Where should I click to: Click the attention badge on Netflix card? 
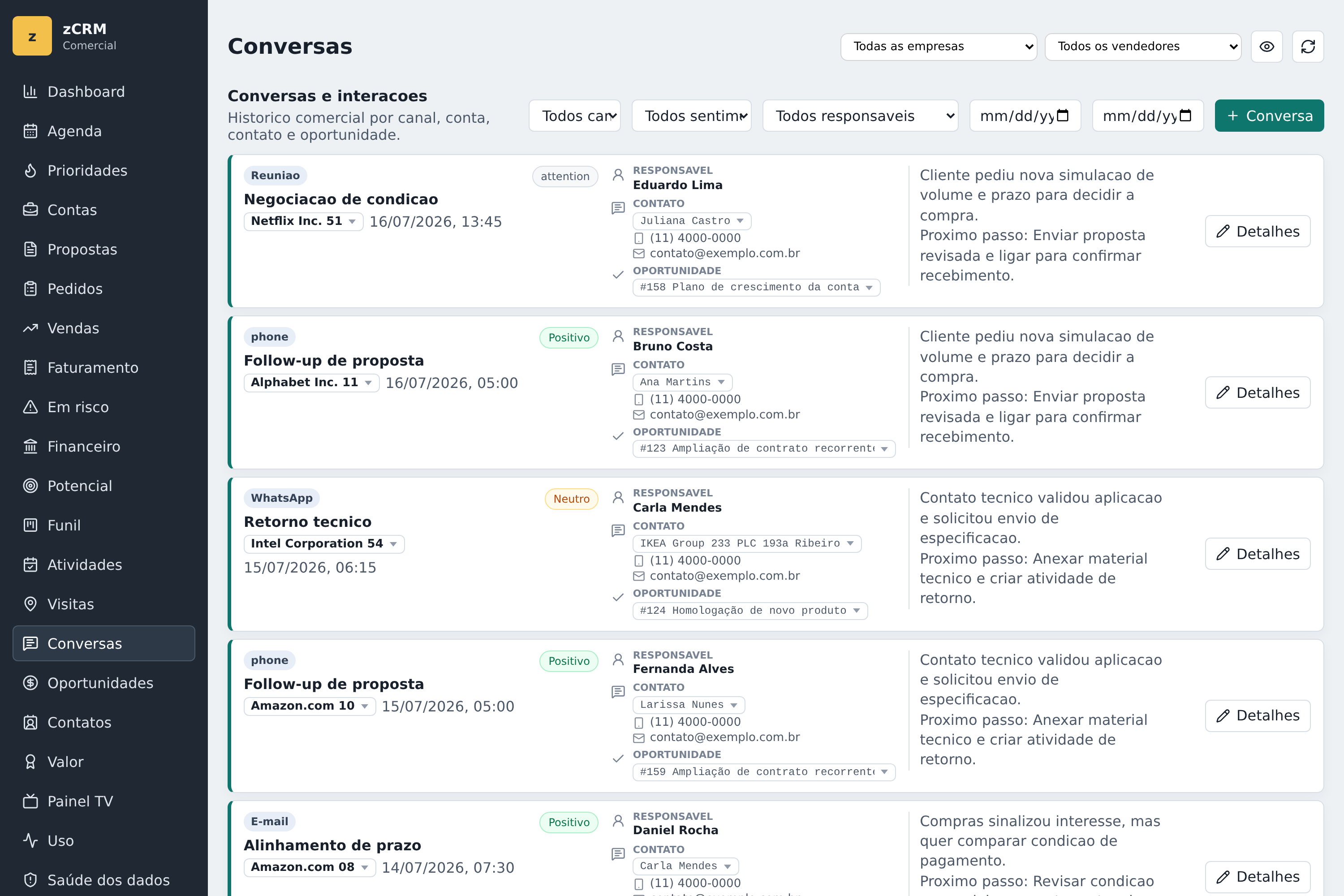[565, 177]
